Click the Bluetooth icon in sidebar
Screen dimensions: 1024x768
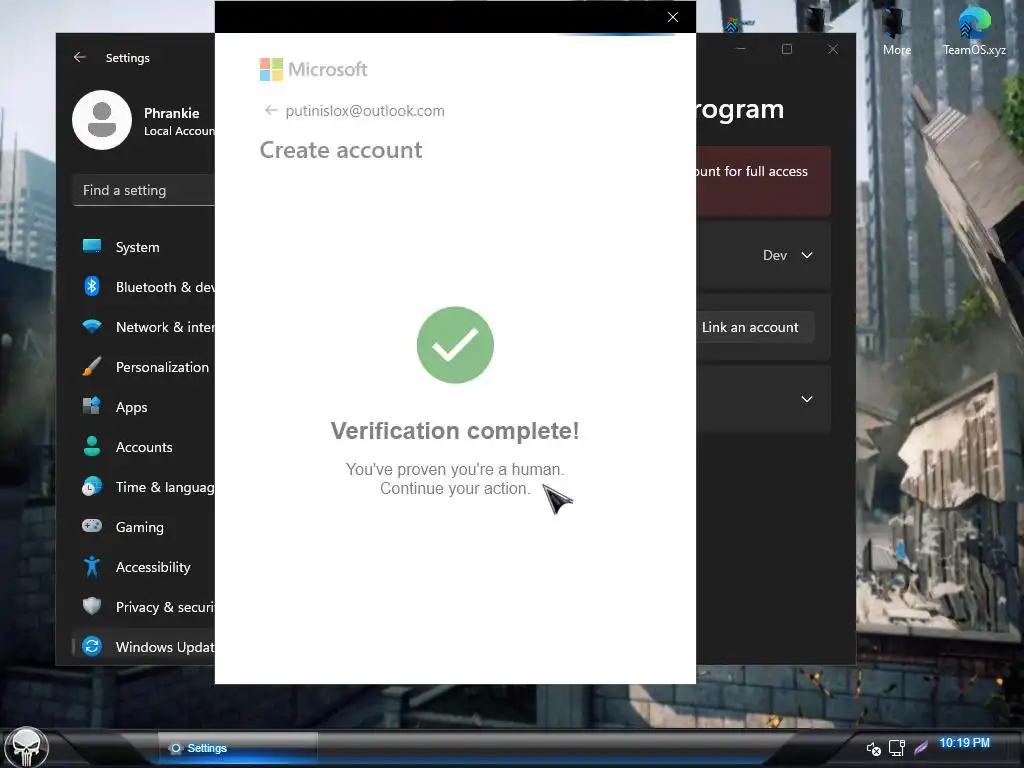92,286
